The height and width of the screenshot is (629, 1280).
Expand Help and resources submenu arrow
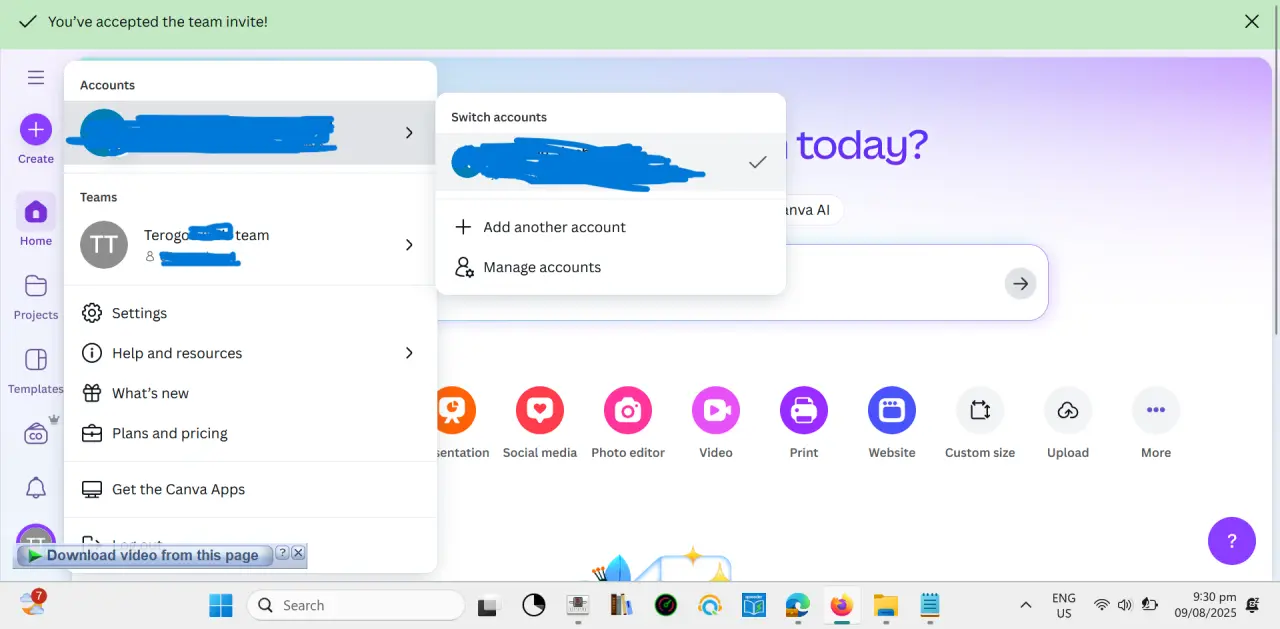408,353
